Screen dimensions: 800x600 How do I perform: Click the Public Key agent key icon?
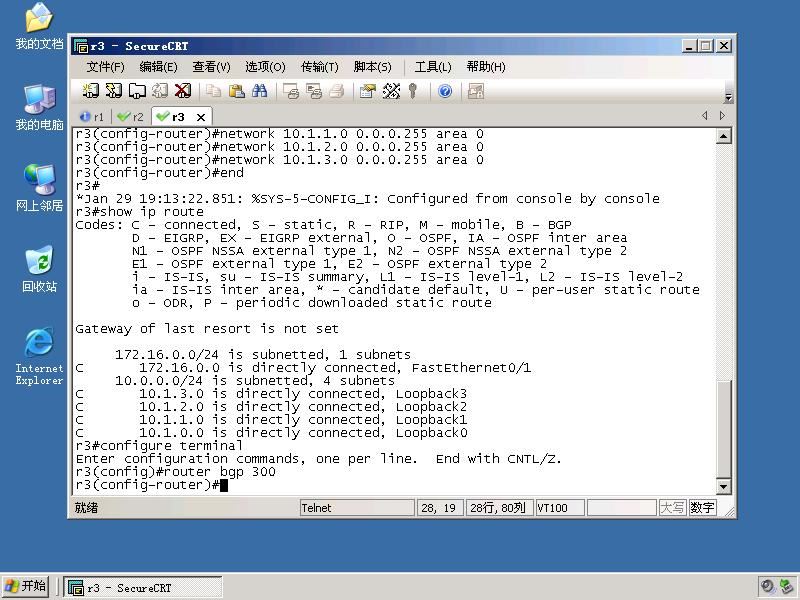coord(413,91)
